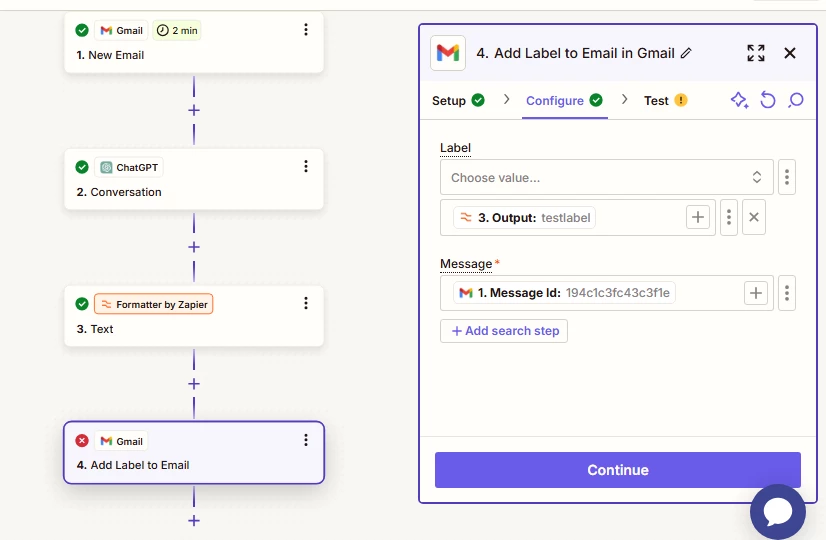Screen dimensions: 826x540
Task: Add a step below Formatter Text step
Action: click(x=194, y=384)
